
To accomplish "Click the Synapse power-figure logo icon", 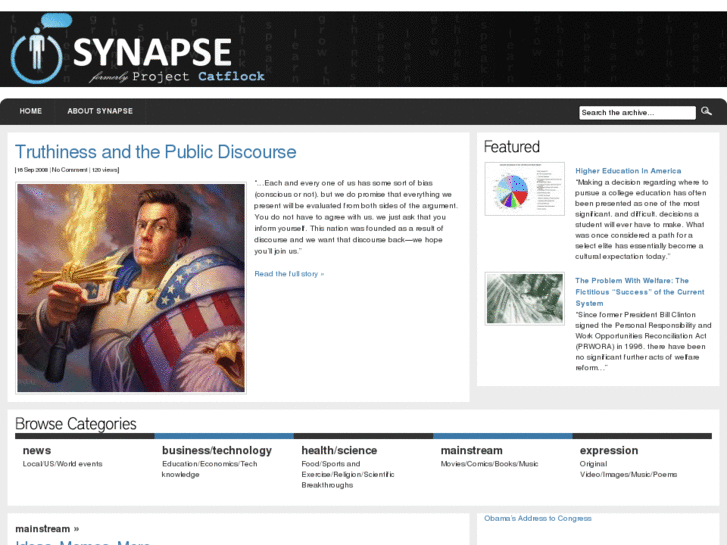I will tap(37, 51).
